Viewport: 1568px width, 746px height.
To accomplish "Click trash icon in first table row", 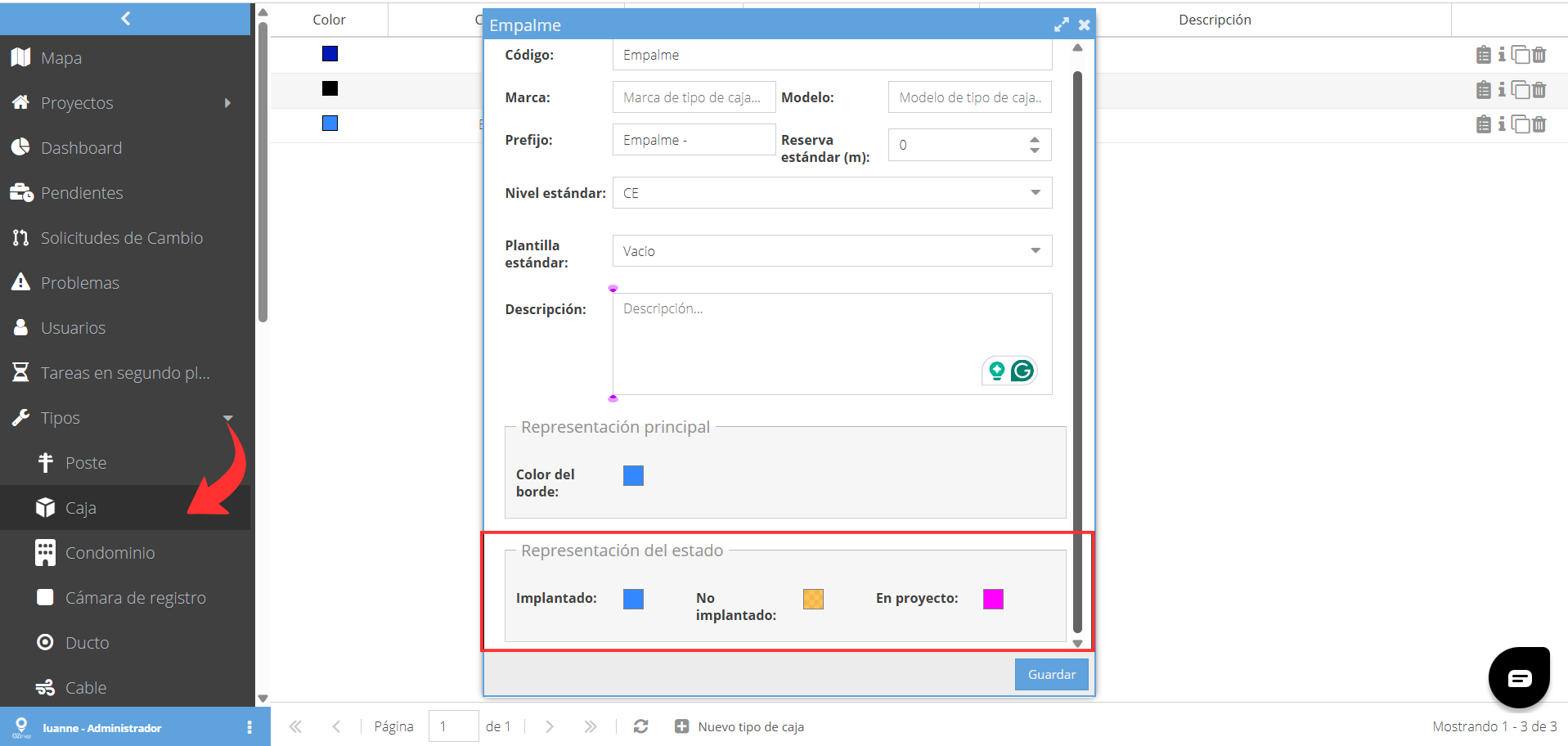I will pyautogui.click(x=1539, y=55).
